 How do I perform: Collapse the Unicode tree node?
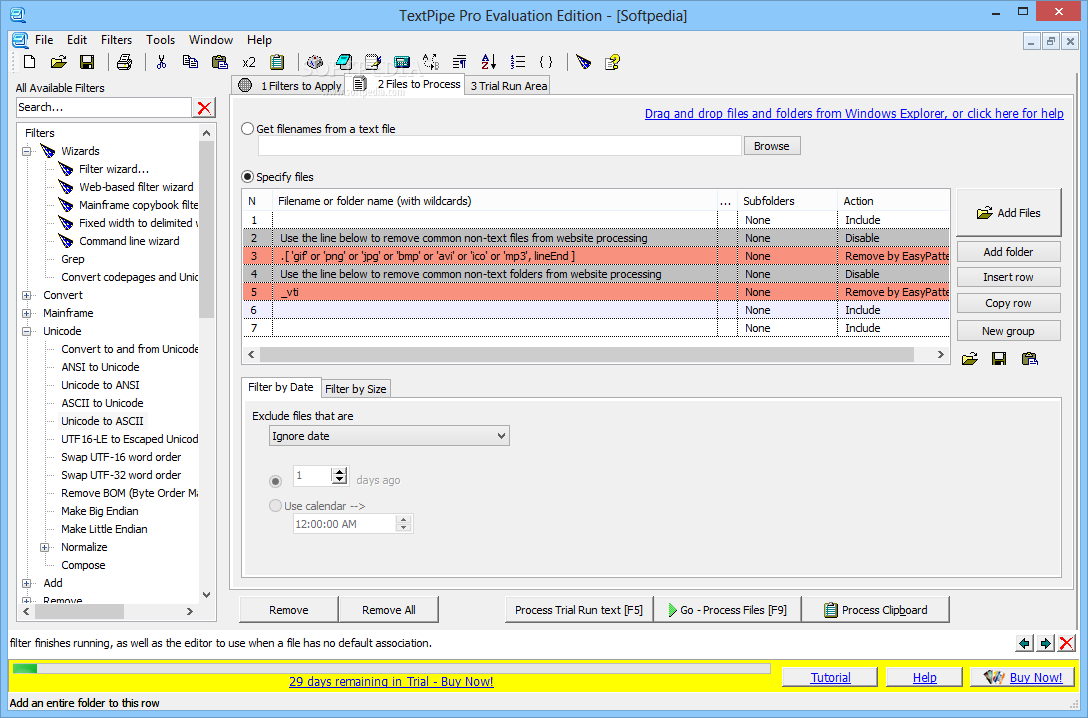point(26,331)
